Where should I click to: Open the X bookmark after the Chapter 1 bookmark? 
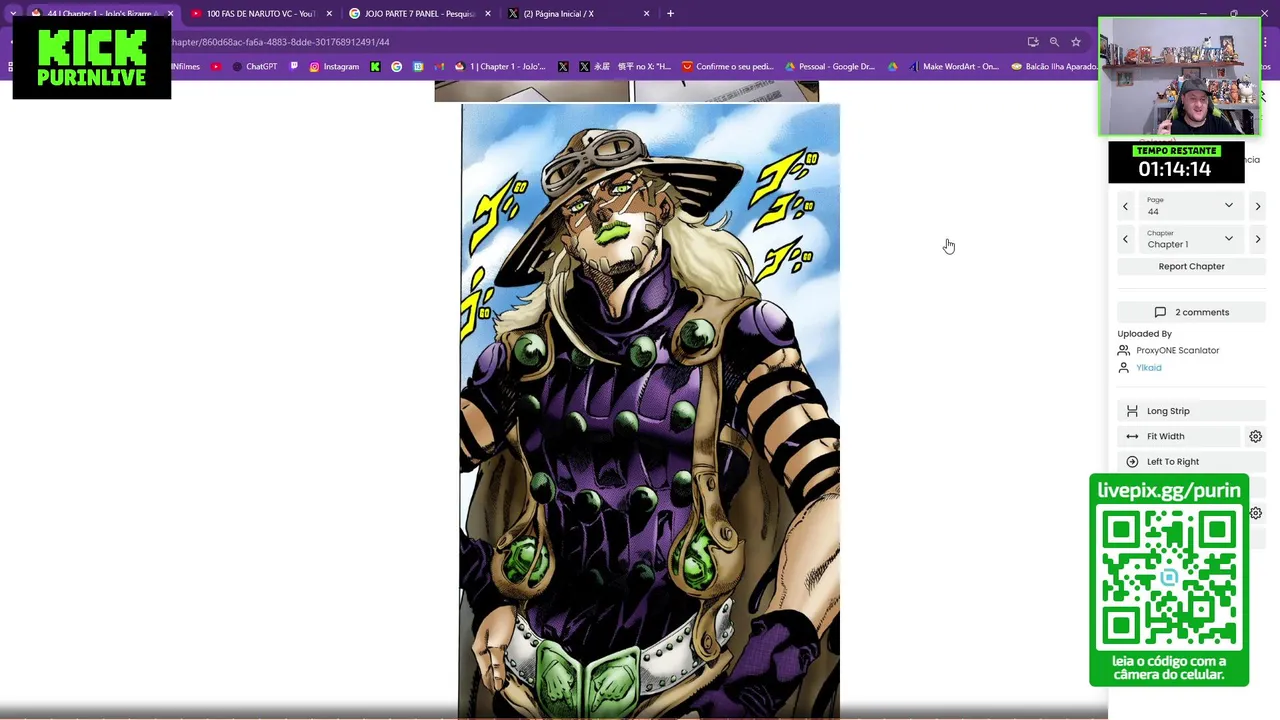coord(563,67)
